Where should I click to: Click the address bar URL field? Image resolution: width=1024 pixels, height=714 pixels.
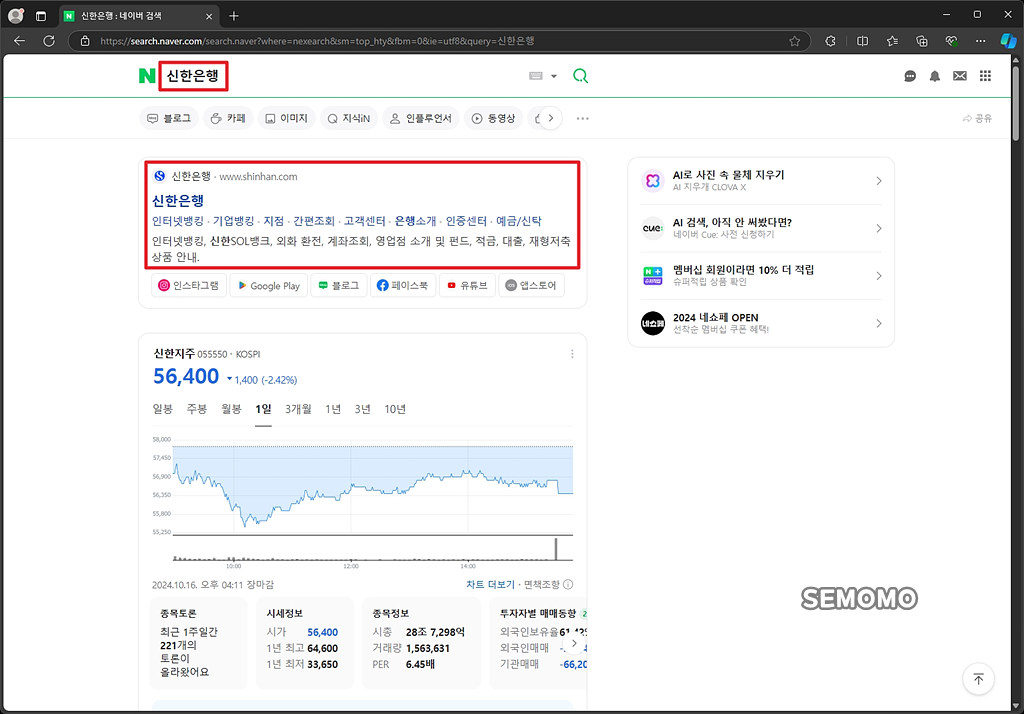439,41
